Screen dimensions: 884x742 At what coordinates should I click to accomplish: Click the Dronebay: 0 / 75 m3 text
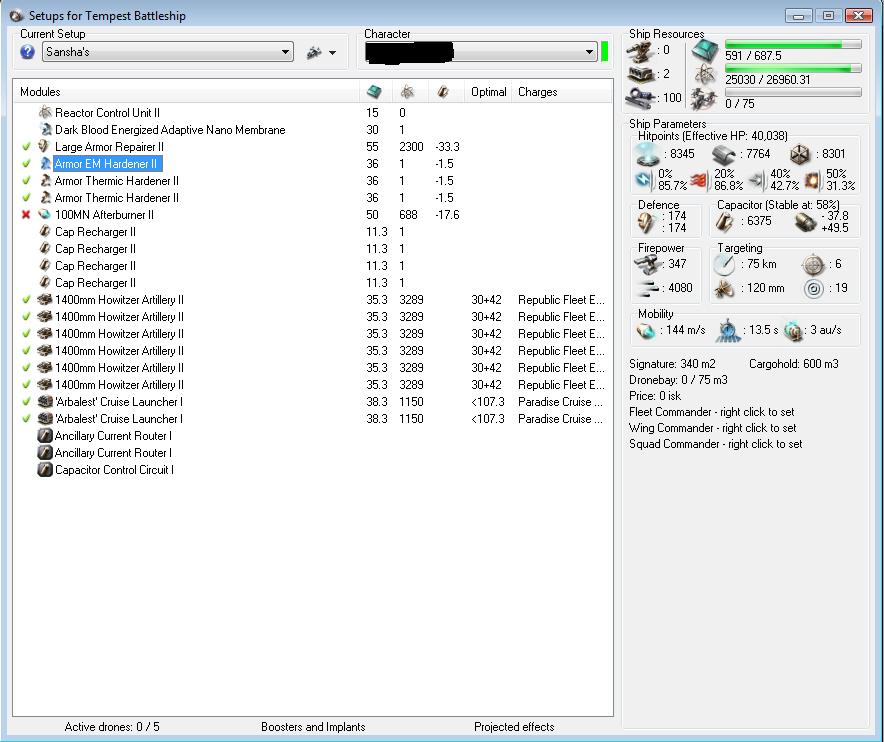pos(678,380)
